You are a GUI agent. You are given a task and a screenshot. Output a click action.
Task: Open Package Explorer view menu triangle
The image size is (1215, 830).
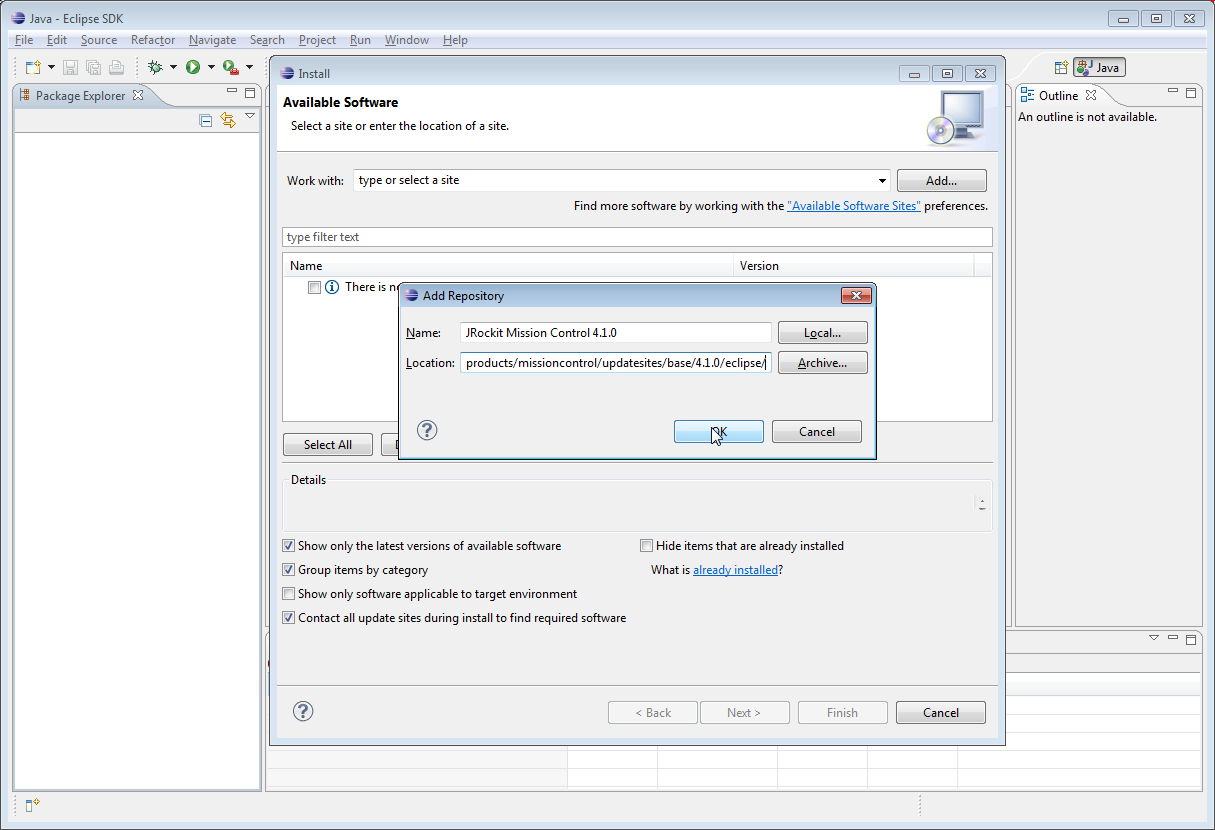250,116
